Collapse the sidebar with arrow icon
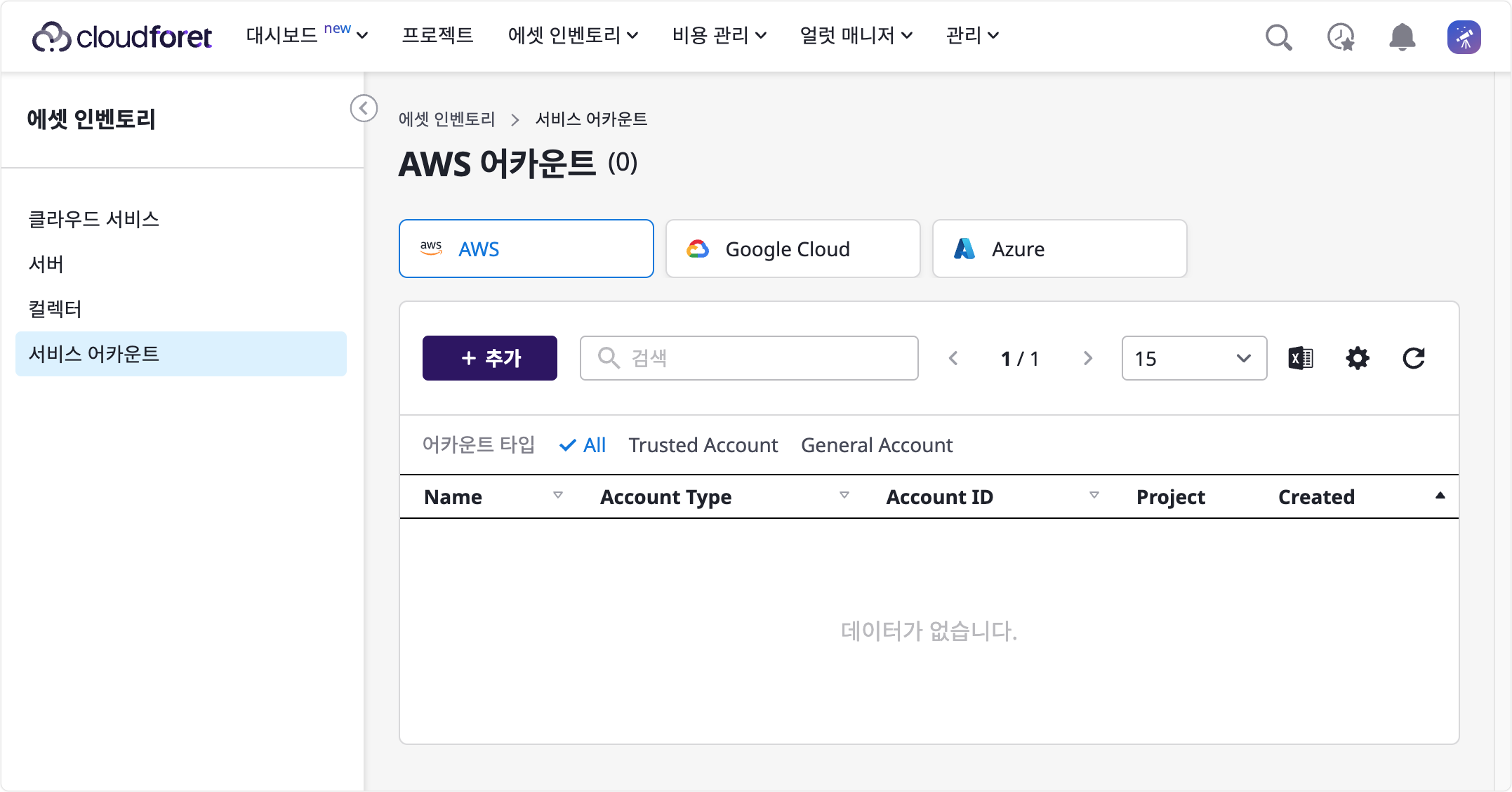This screenshot has height=792, width=1512. [x=364, y=108]
